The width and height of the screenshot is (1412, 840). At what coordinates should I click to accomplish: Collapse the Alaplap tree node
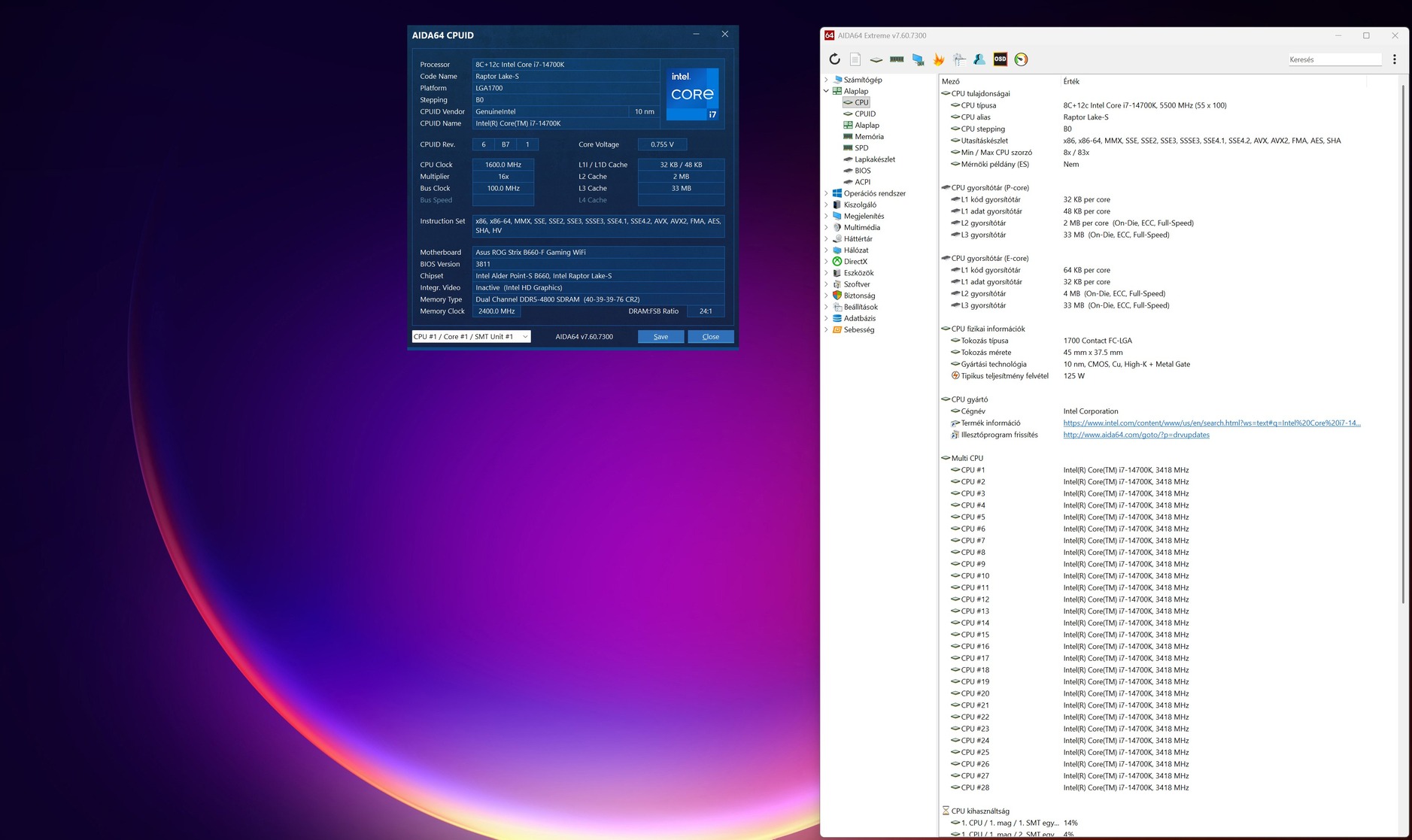pyautogui.click(x=826, y=91)
